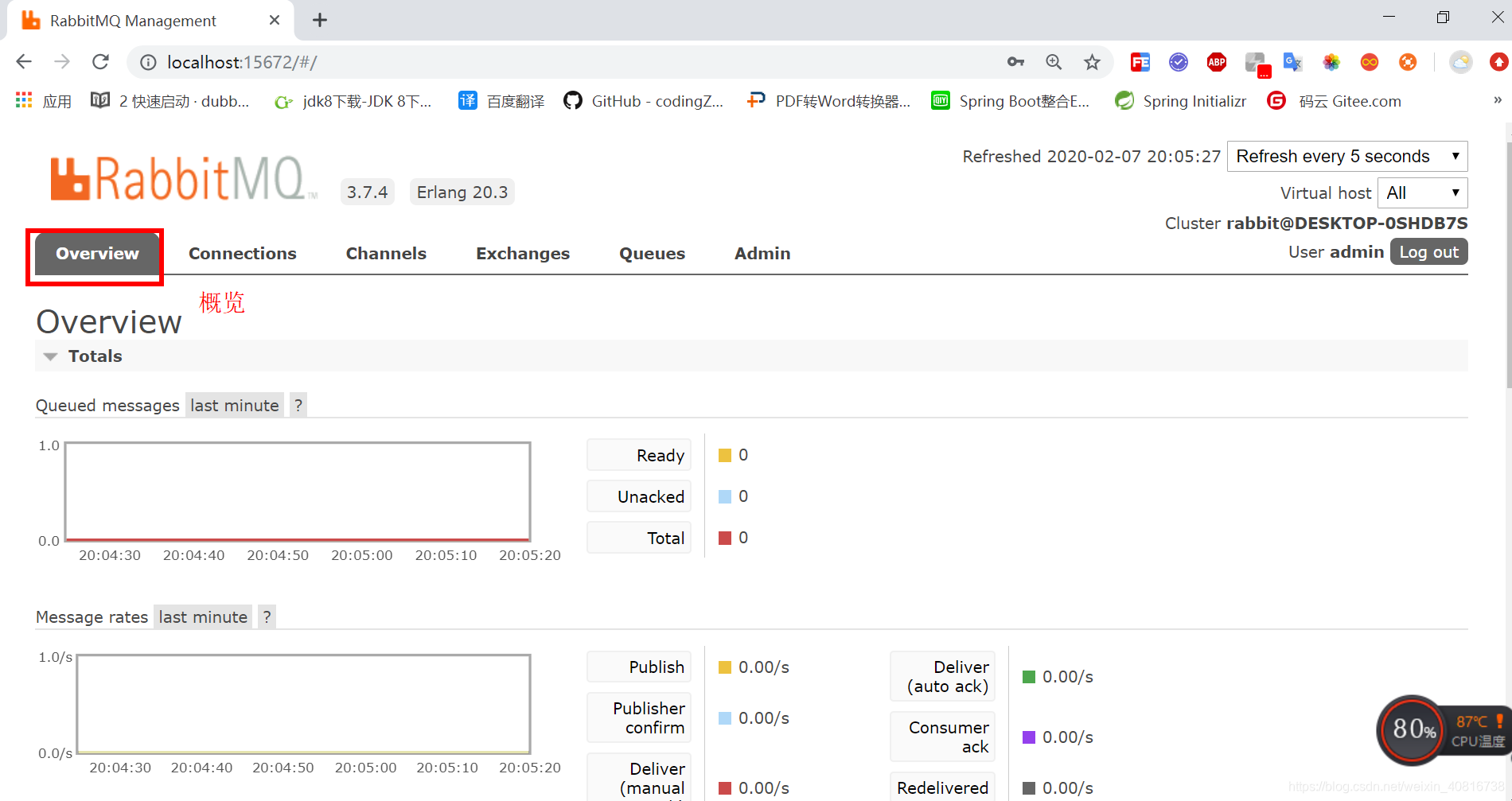Click the 3.7.4 version badge
This screenshot has width=1512, height=801.
tap(367, 192)
